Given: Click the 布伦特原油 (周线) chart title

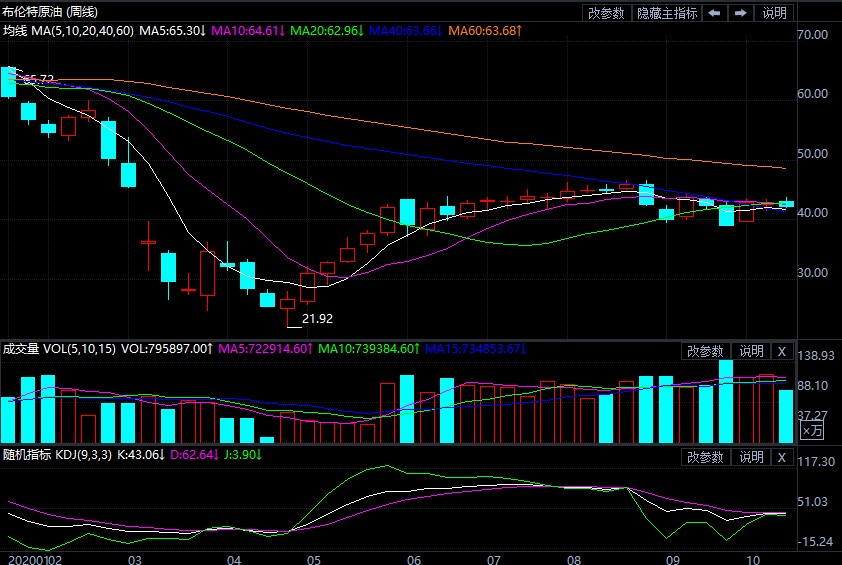Looking at the screenshot, I should click(50, 12).
